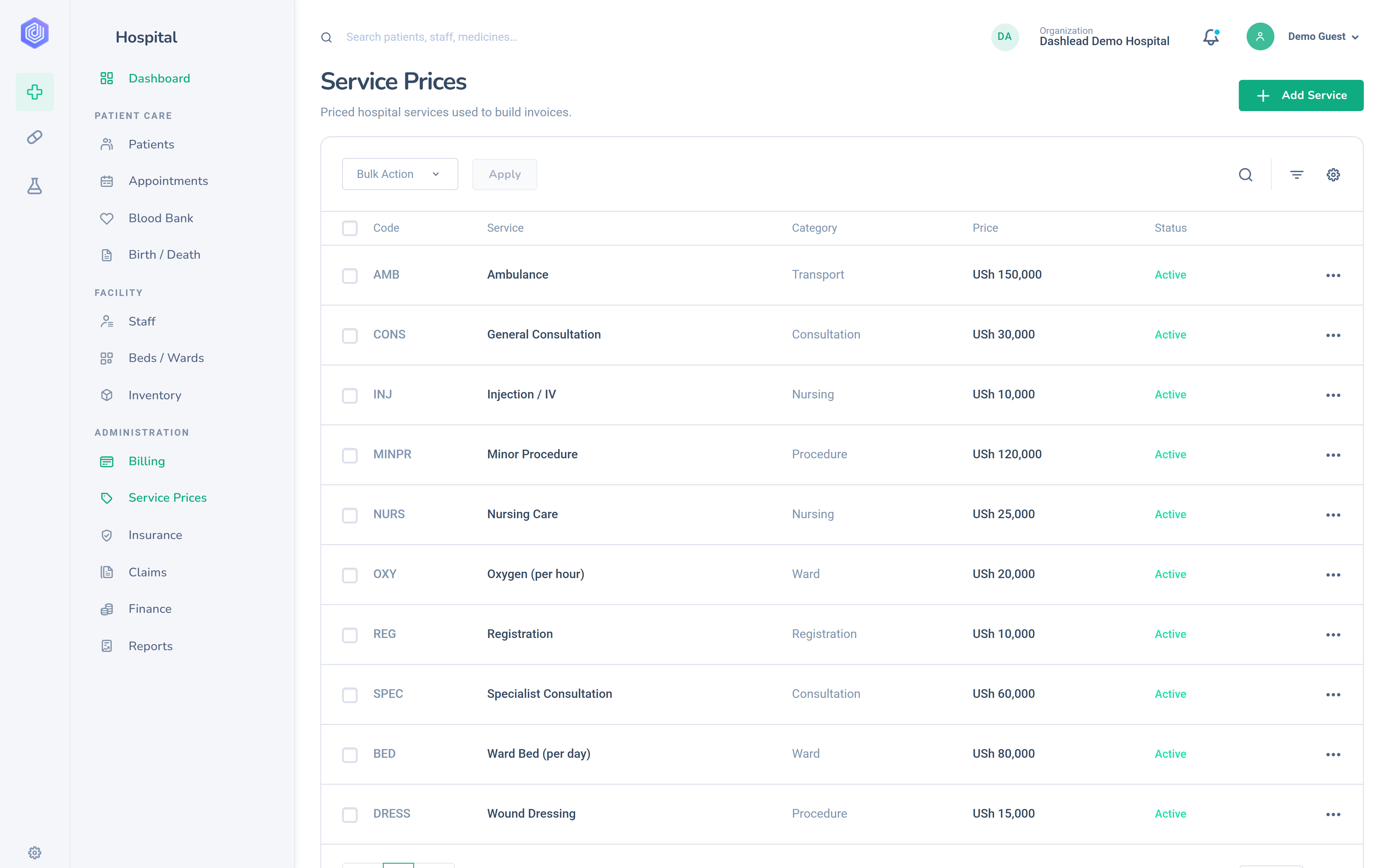Screen dimensions: 1389x868
Task: Go to Dashboard in sidebar
Action: [x=159, y=78]
